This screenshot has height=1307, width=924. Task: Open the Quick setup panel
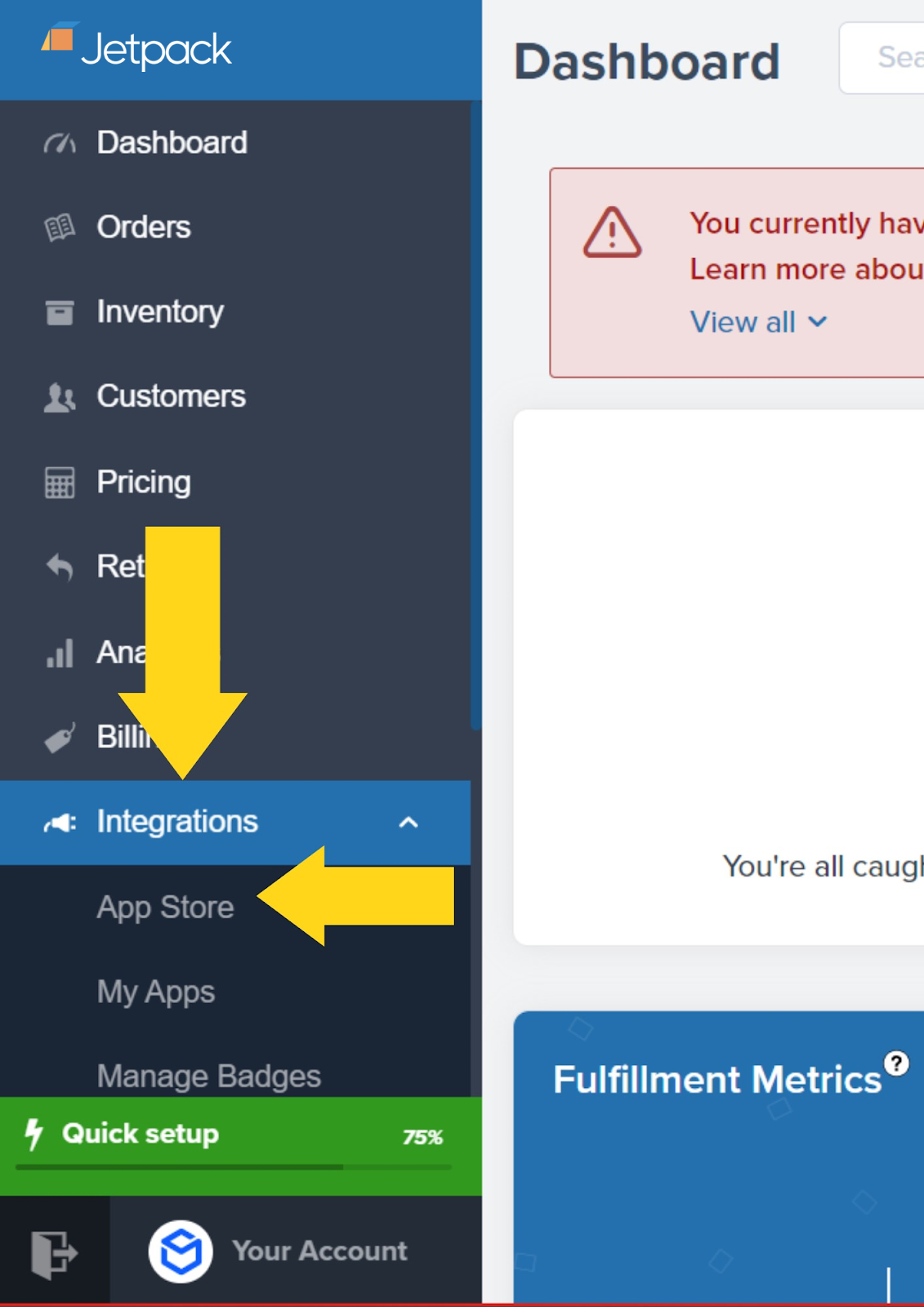click(241, 1146)
